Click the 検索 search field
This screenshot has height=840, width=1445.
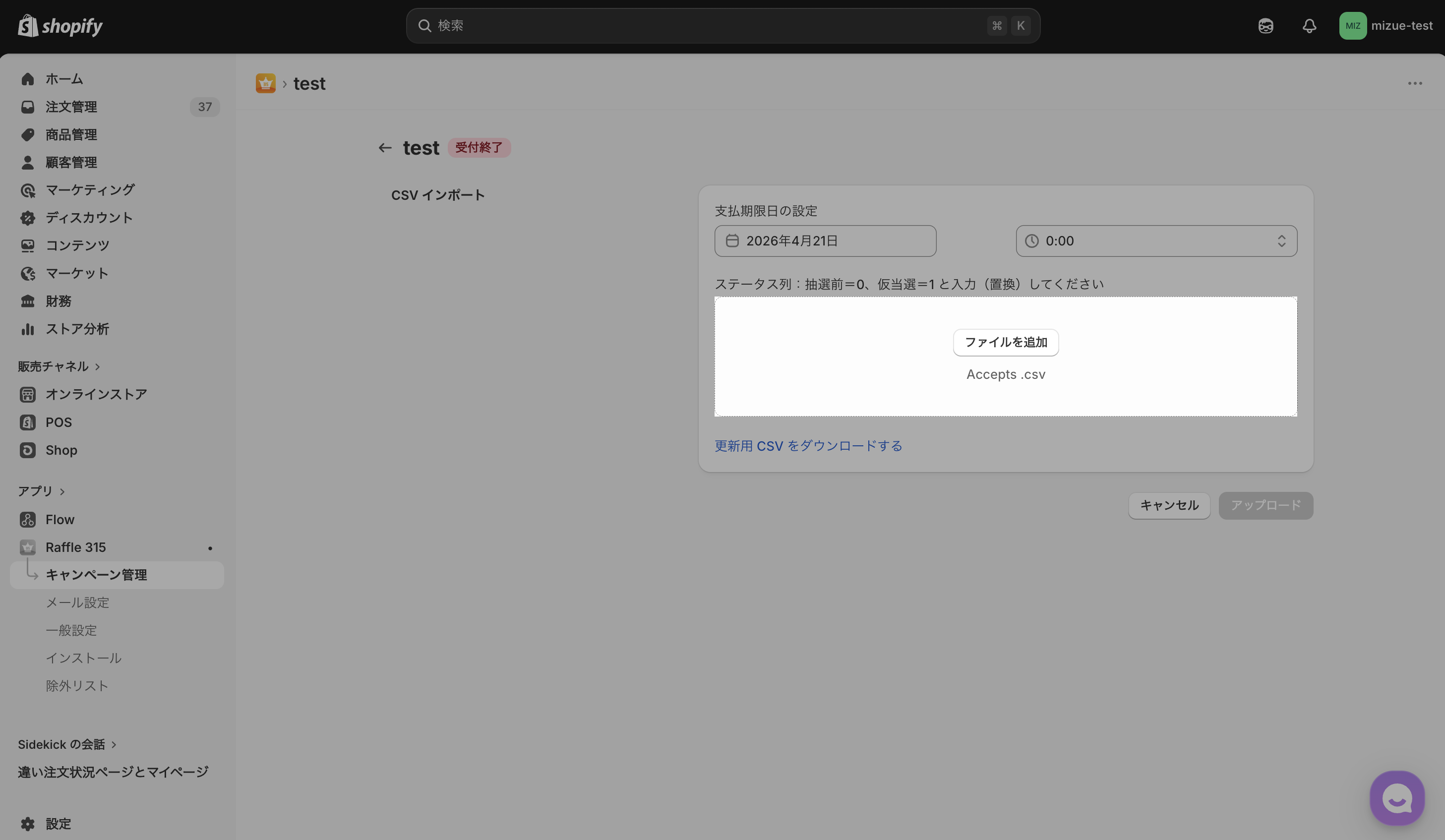[x=723, y=26]
